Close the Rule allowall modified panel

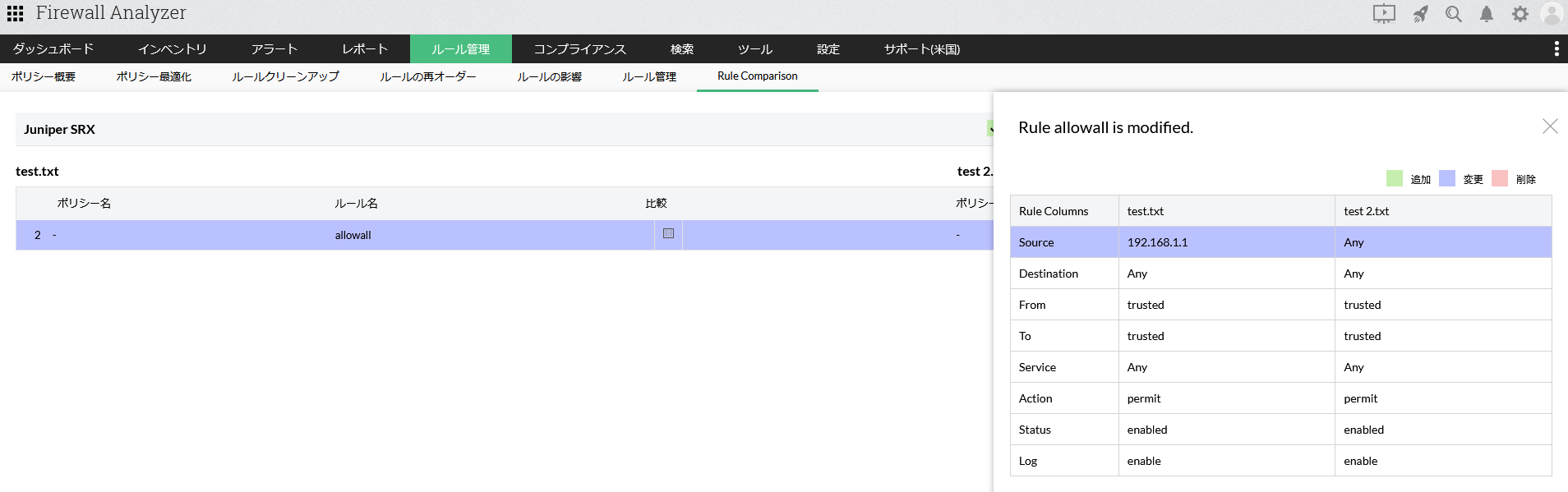(1549, 126)
